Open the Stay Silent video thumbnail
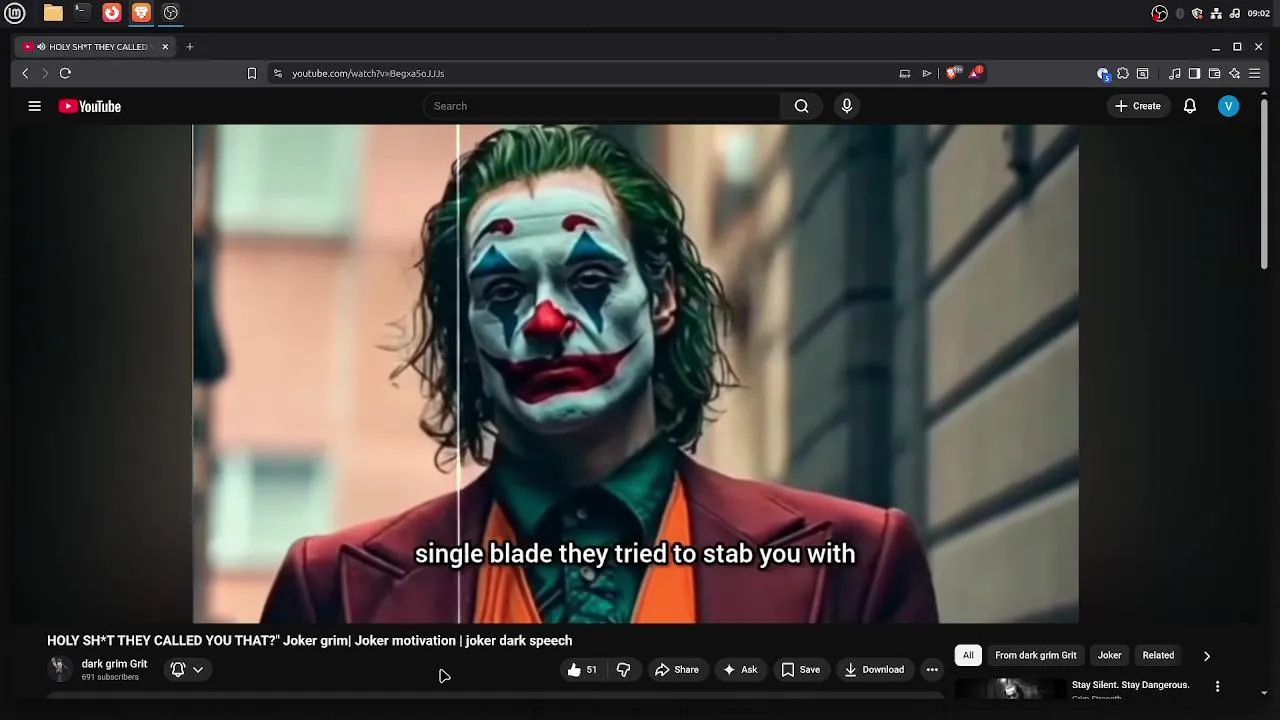 pyautogui.click(x=1010, y=689)
